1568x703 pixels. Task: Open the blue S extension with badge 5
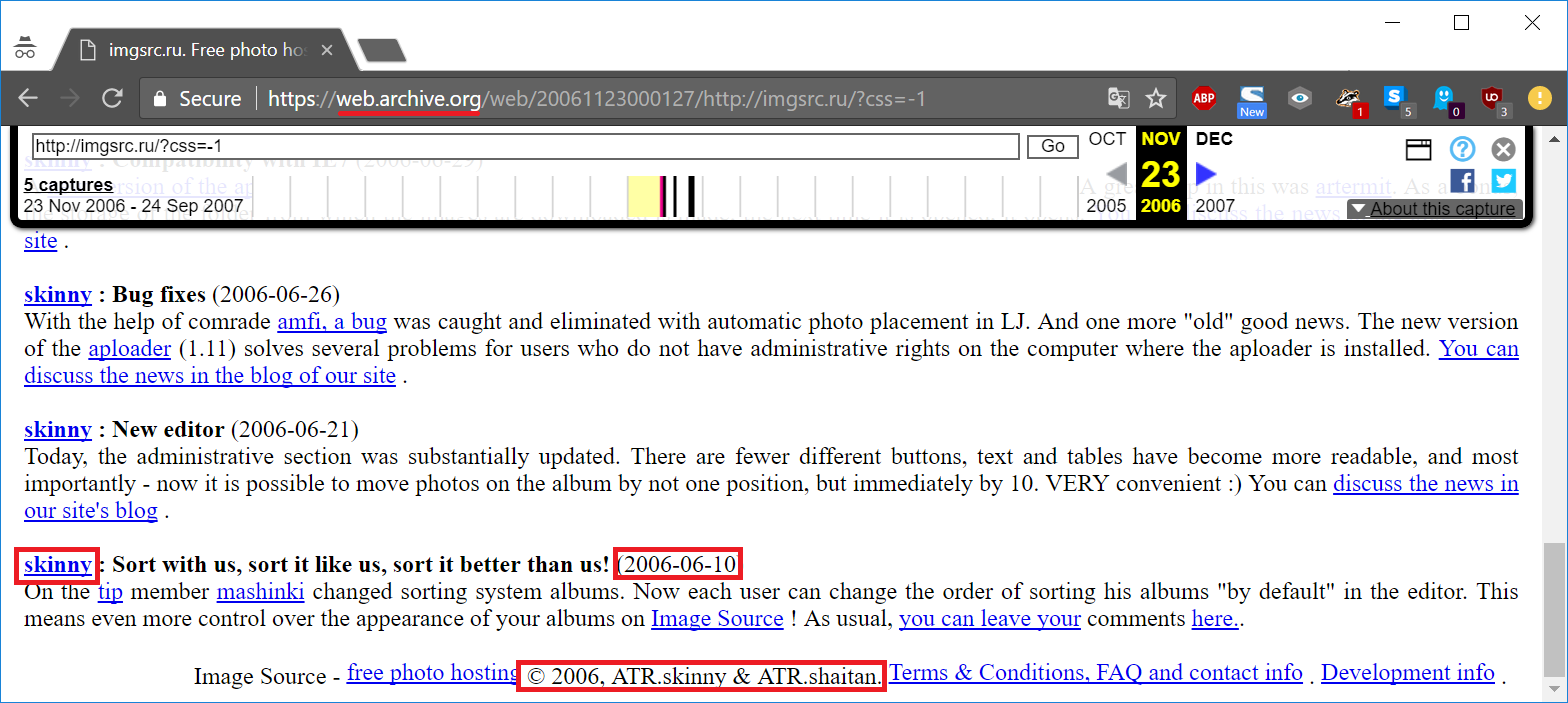(x=1398, y=100)
